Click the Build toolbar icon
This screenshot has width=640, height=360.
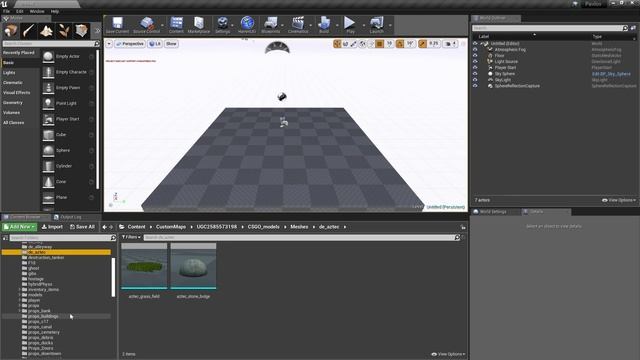324,25
